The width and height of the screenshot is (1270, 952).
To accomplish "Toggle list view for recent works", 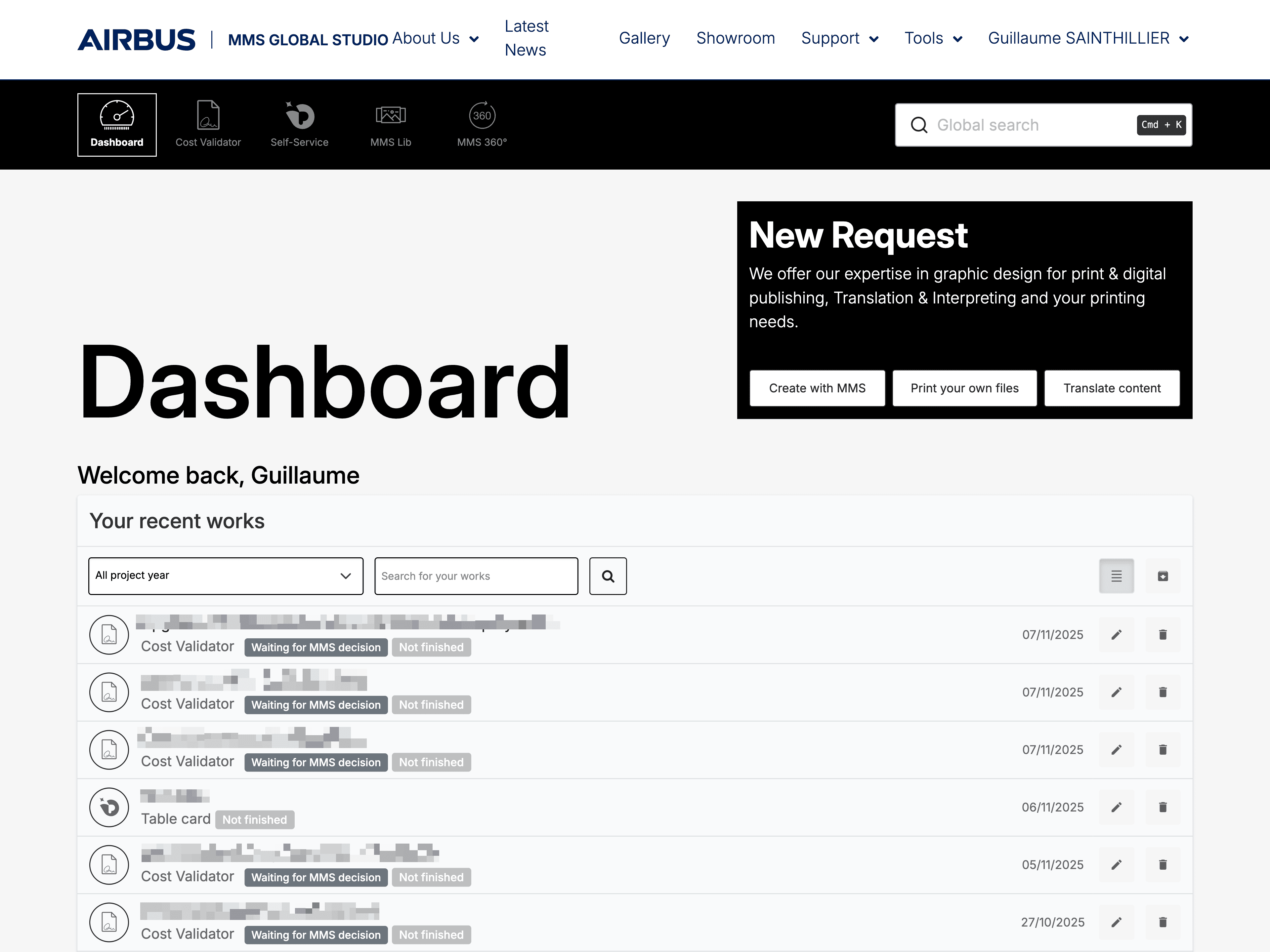I will [1116, 575].
